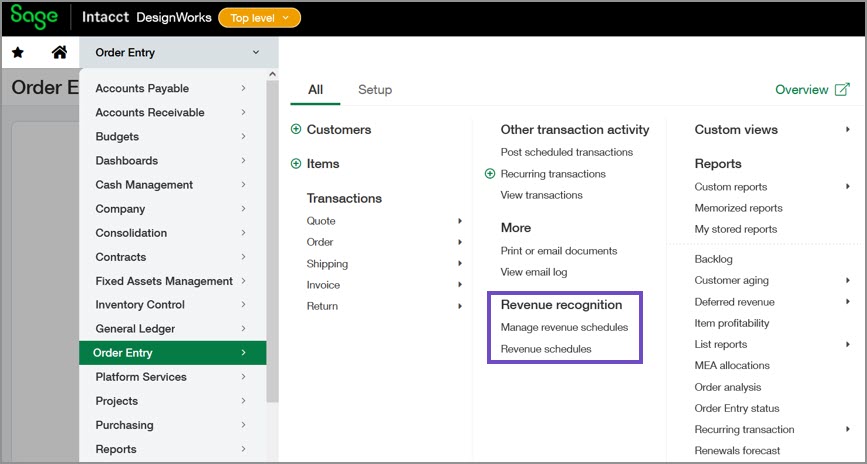The height and width of the screenshot is (464, 867).
Task: Click the Items heading
Action: tap(323, 164)
